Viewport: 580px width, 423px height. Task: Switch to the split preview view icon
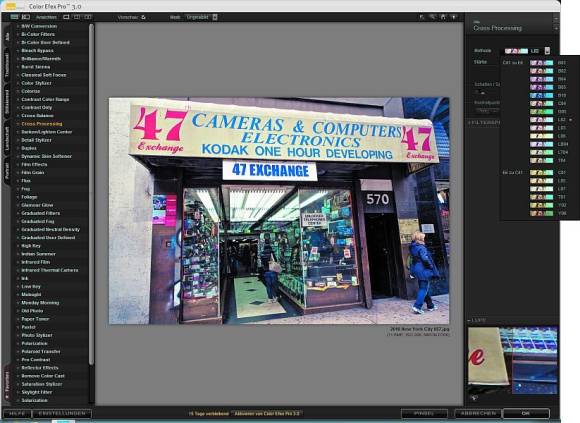pos(77,17)
